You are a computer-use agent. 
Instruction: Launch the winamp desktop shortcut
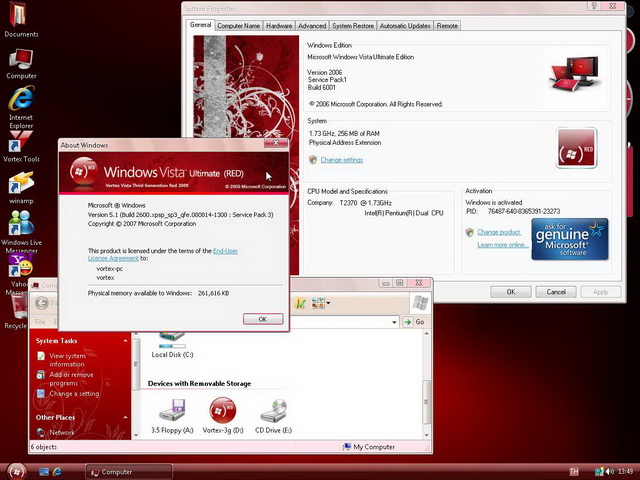[21, 188]
